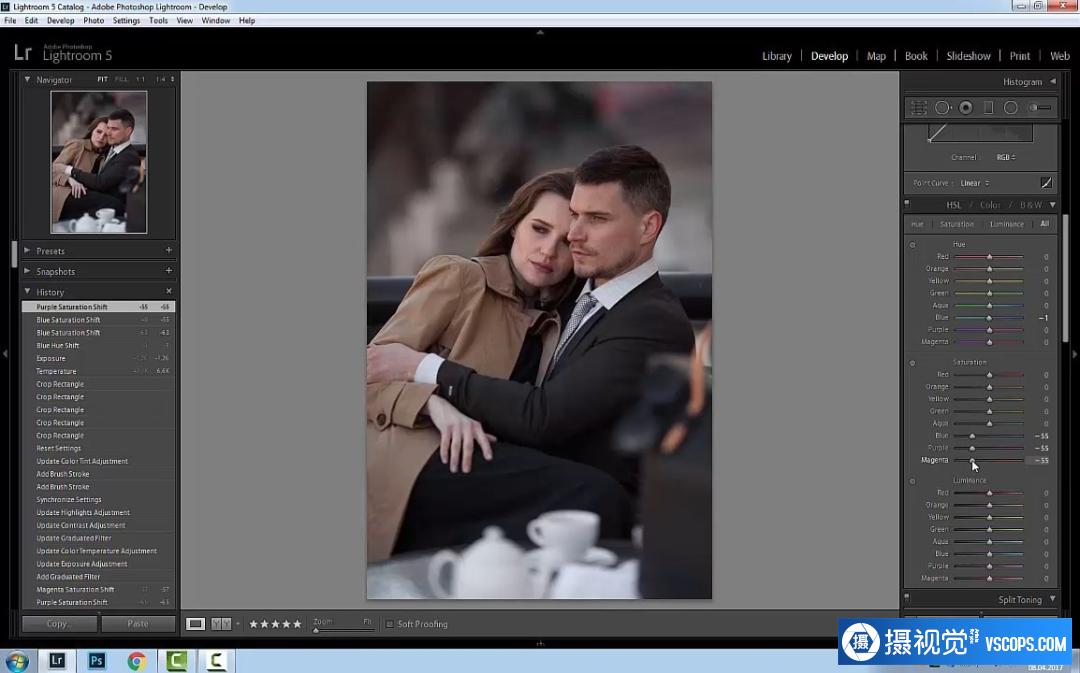The image size is (1080, 673).
Task: Expand the Histogram panel
Action: [x=1052, y=81]
